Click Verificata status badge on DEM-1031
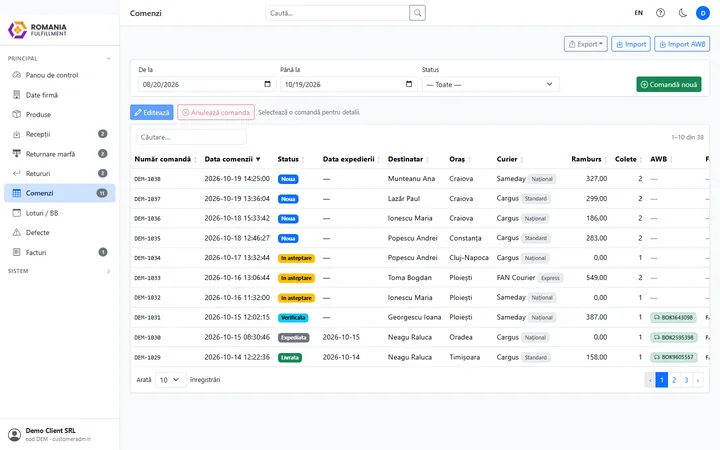Viewport: 720px width, 450px height. click(293, 317)
